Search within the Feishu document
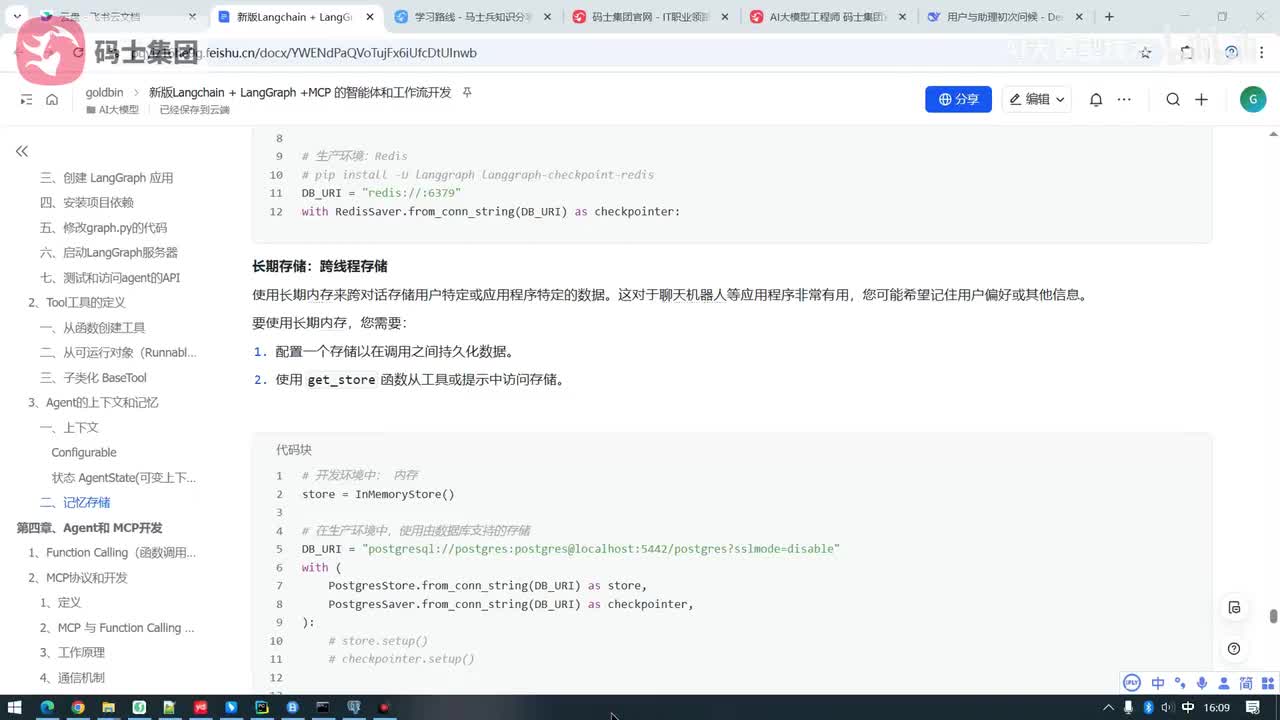 click(x=1173, y=99)
